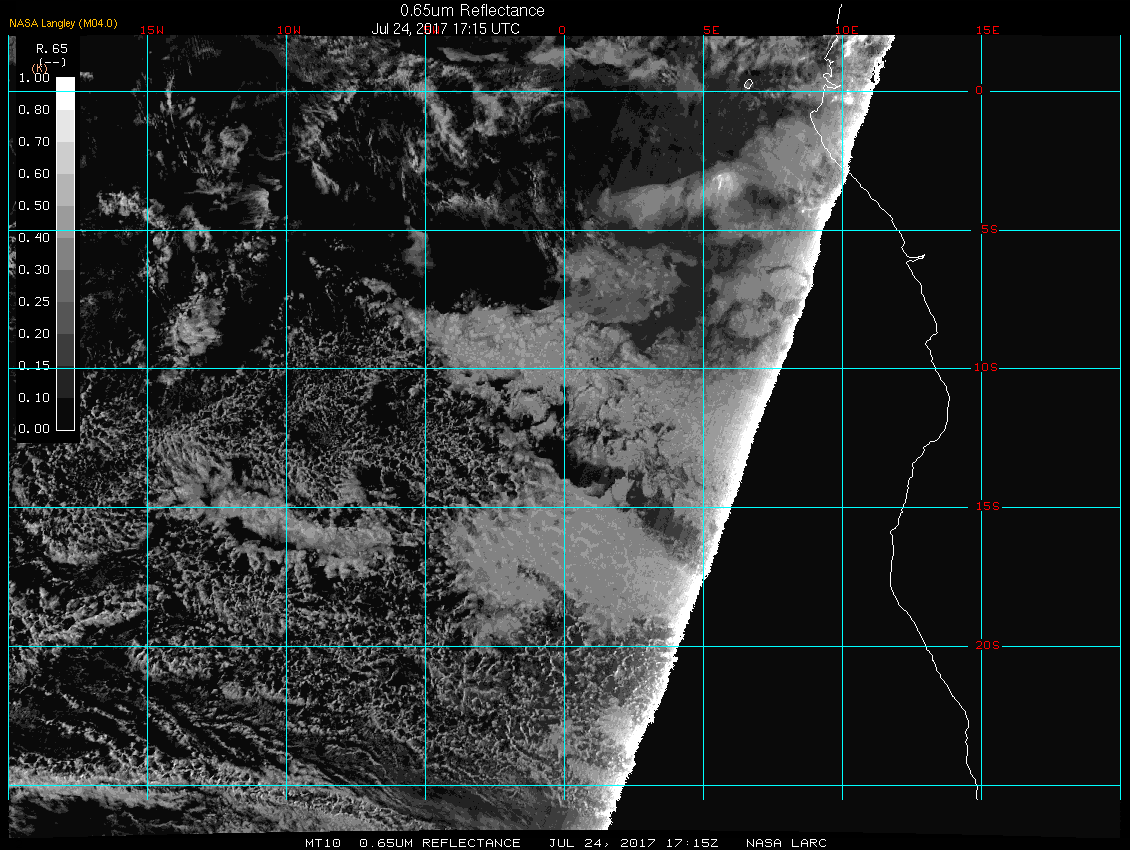Viewport: 1130px width, 850px height.
Task: Click "NASA LARC" in the bottom caption
Action: click(786, 843)
